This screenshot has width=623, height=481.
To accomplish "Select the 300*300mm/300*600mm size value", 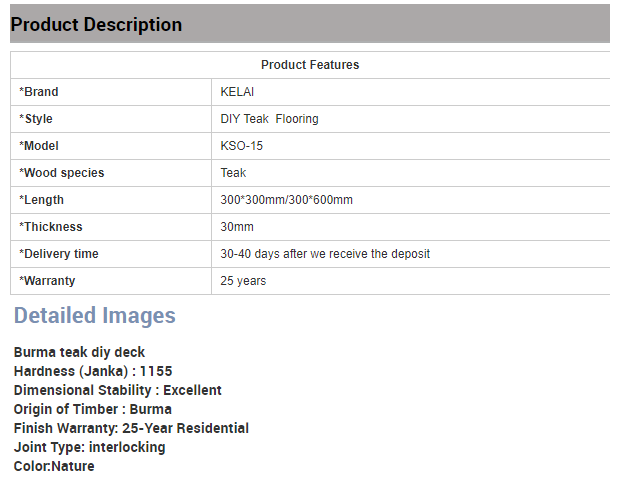I will point(286,200).
